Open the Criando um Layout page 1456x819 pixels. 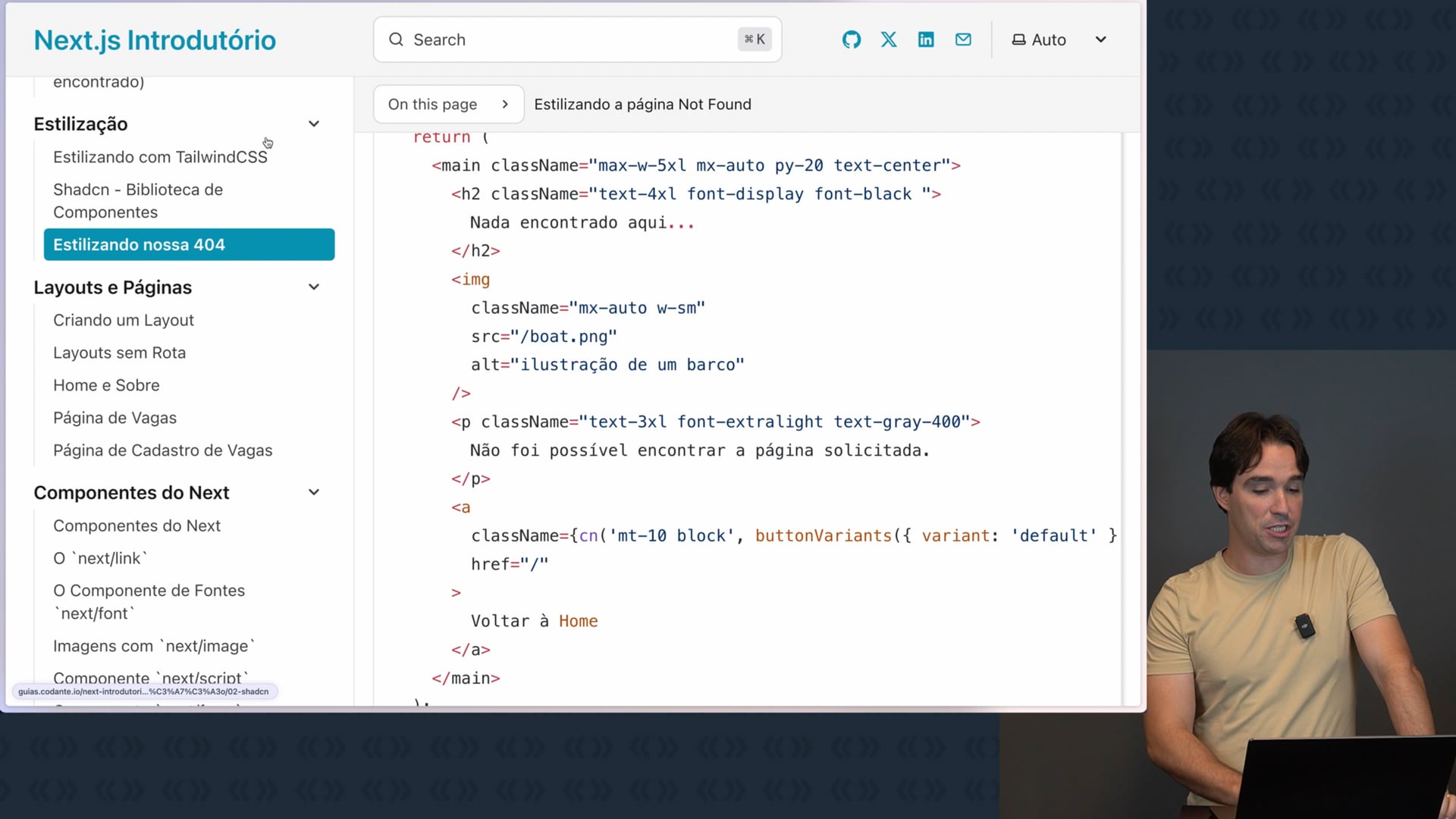[124, 320]
